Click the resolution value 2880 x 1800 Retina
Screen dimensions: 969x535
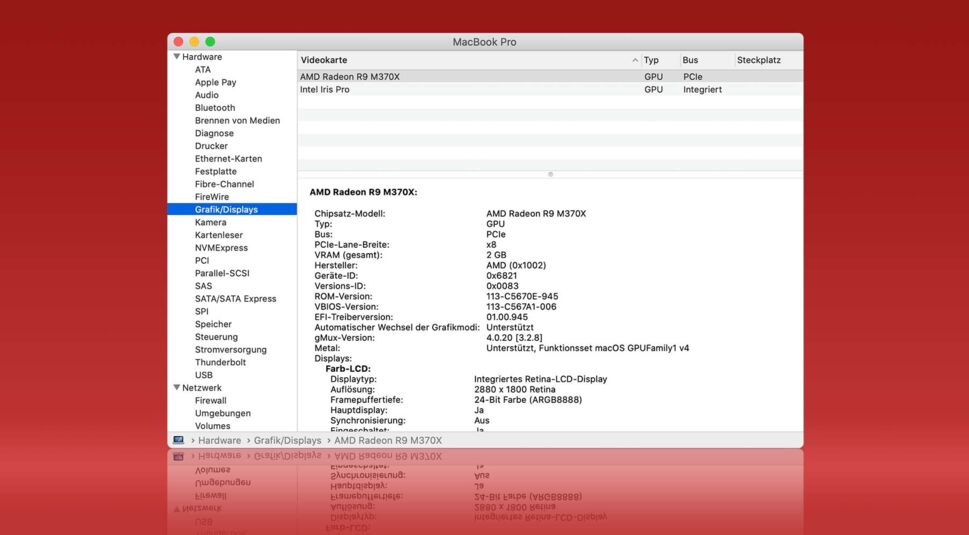(515, 389)
